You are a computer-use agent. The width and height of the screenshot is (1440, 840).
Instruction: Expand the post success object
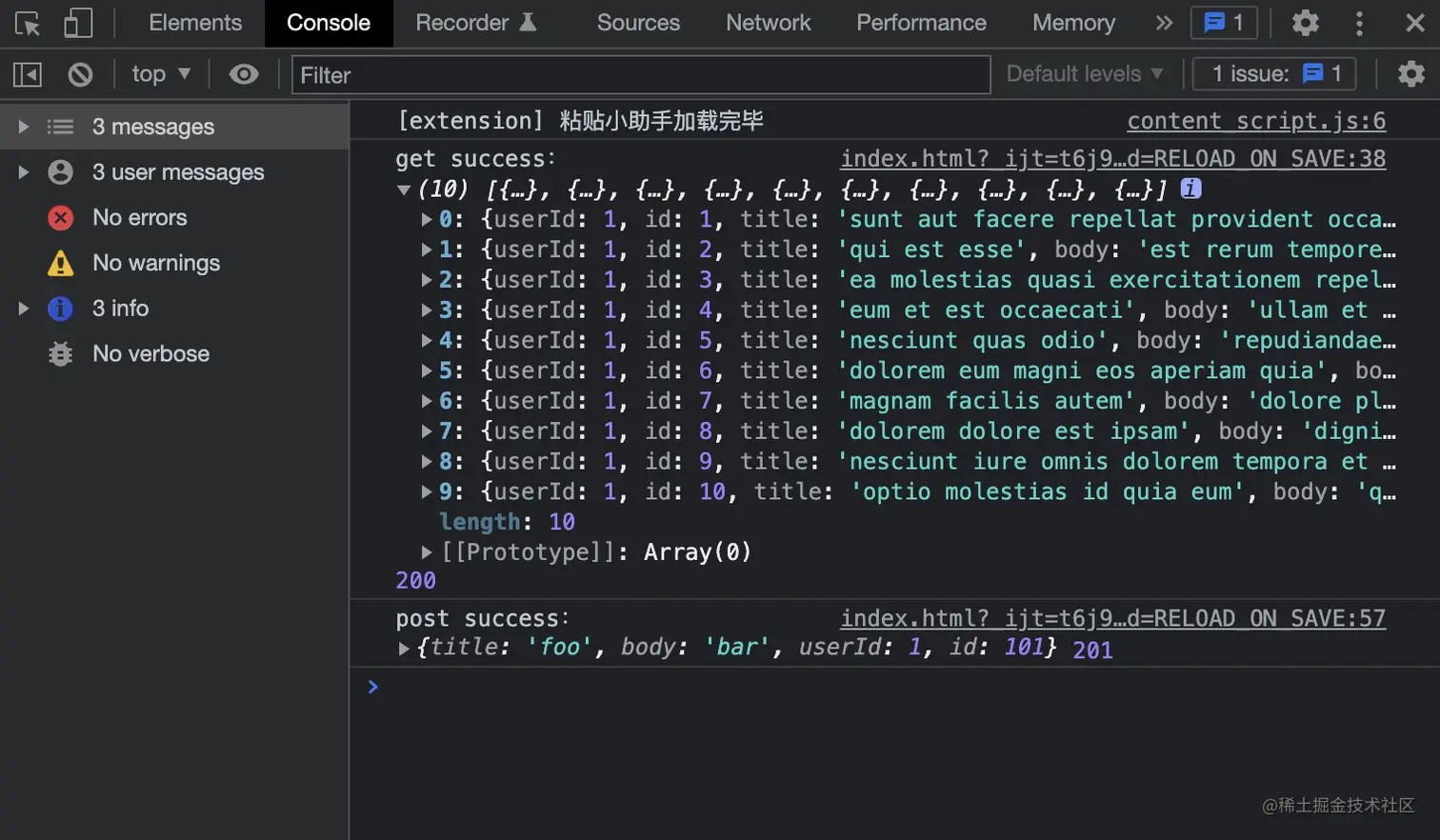tap(404, 649)
